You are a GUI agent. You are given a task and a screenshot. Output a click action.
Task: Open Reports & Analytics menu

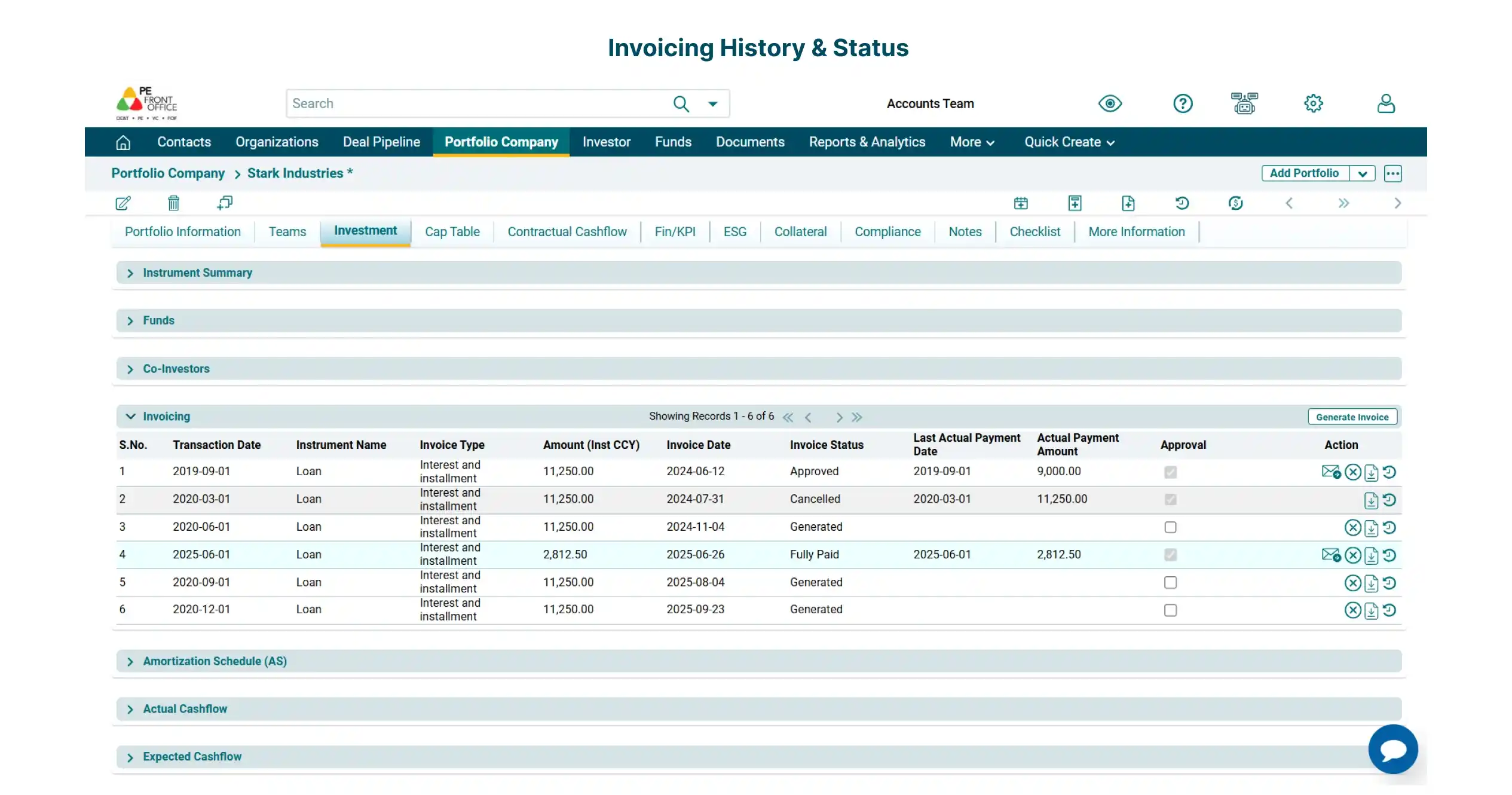[867, 142]
